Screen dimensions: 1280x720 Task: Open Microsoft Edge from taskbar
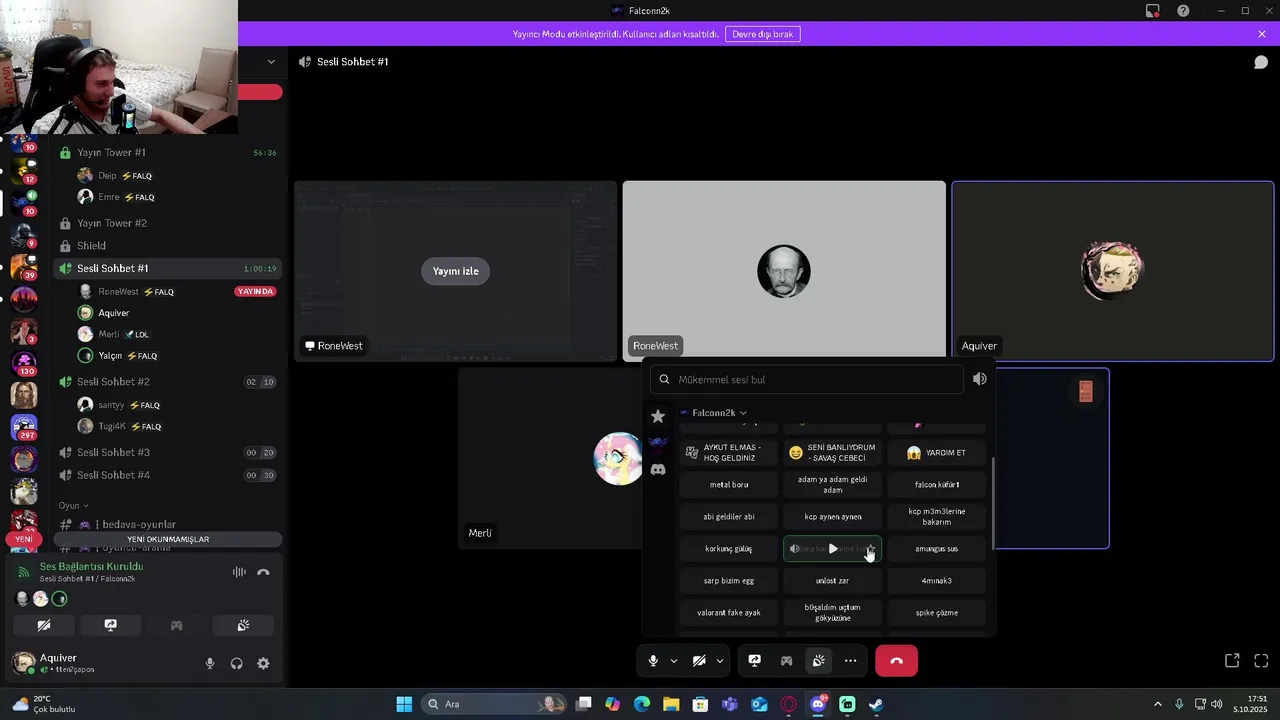coord(641,704)
